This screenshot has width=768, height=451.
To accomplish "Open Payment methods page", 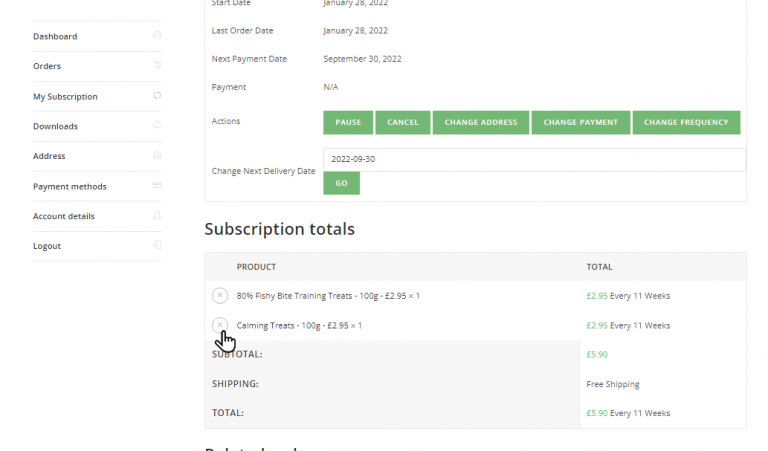I will [70, 187].
